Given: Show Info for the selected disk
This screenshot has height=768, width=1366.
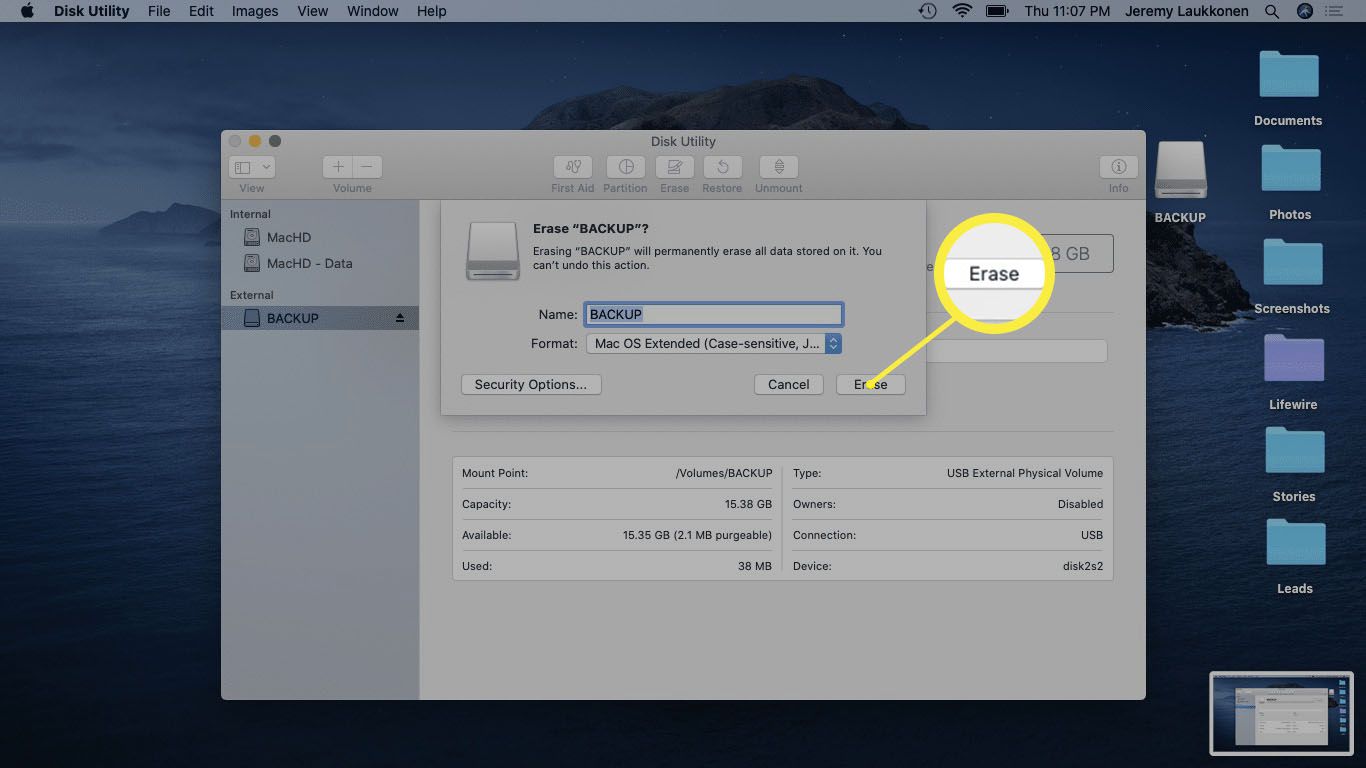Looking at the screenshot, I should 1118,167.
